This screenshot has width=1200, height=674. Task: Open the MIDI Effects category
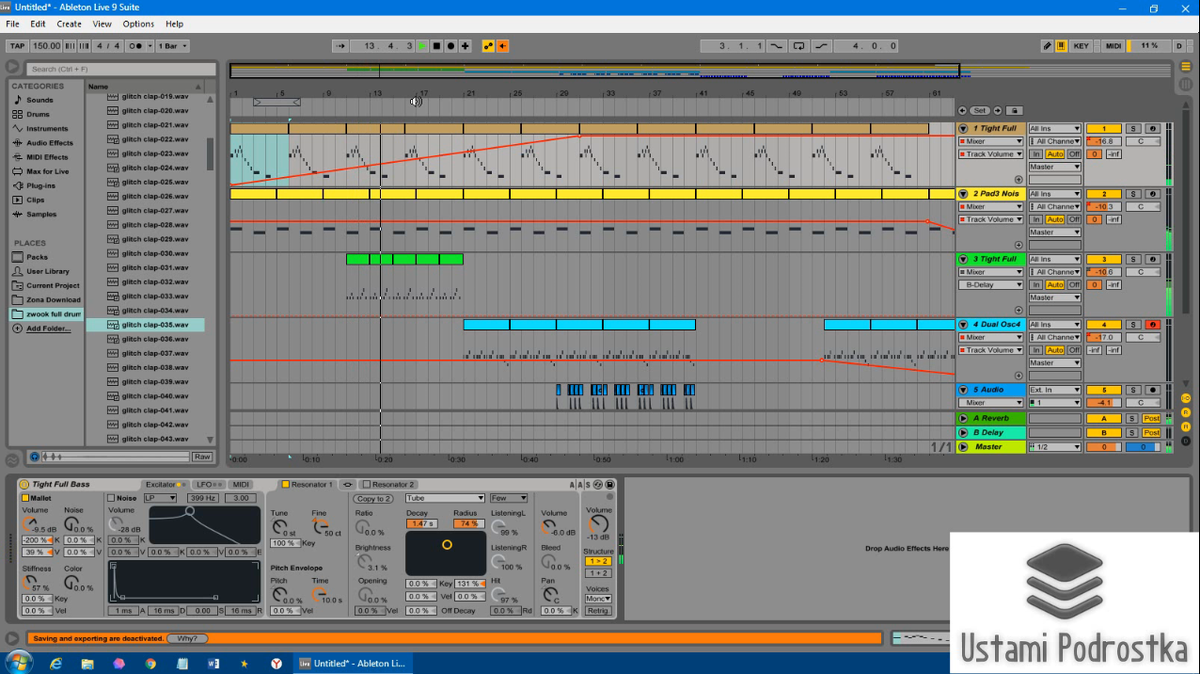(47, 157)
